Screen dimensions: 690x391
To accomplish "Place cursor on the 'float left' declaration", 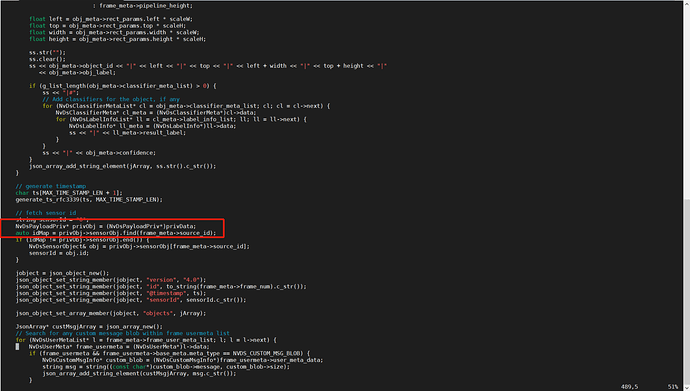I will click(x=111, y=19).
